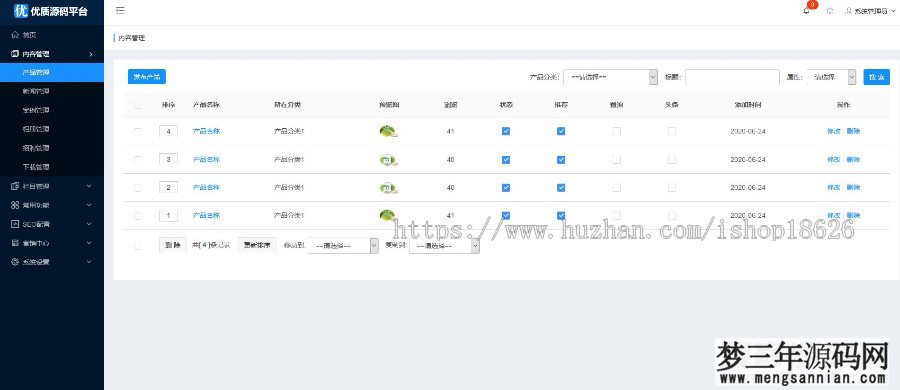
Task: Click the user avatar icon in top bar
Action: [x=849, y=11]
